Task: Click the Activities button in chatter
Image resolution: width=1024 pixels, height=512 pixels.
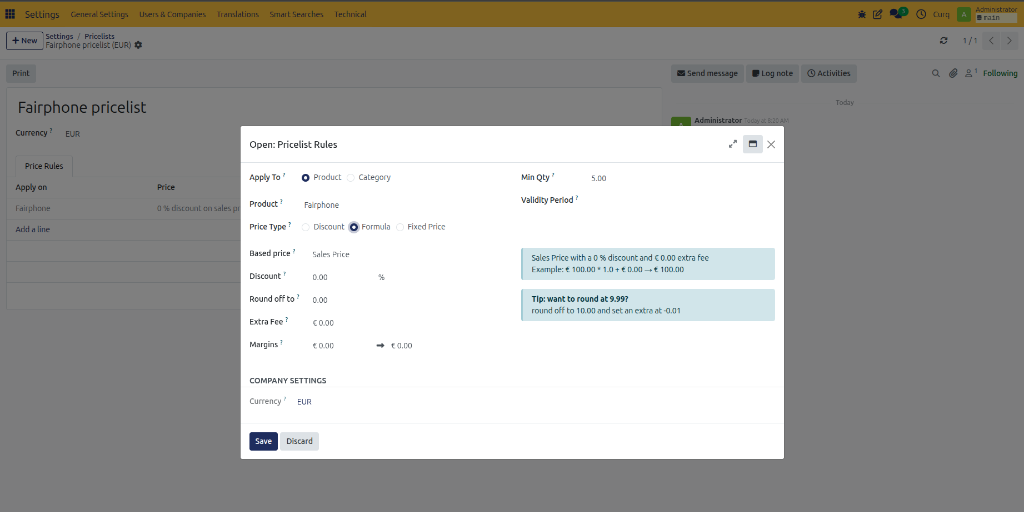Action: coord(829,73)
